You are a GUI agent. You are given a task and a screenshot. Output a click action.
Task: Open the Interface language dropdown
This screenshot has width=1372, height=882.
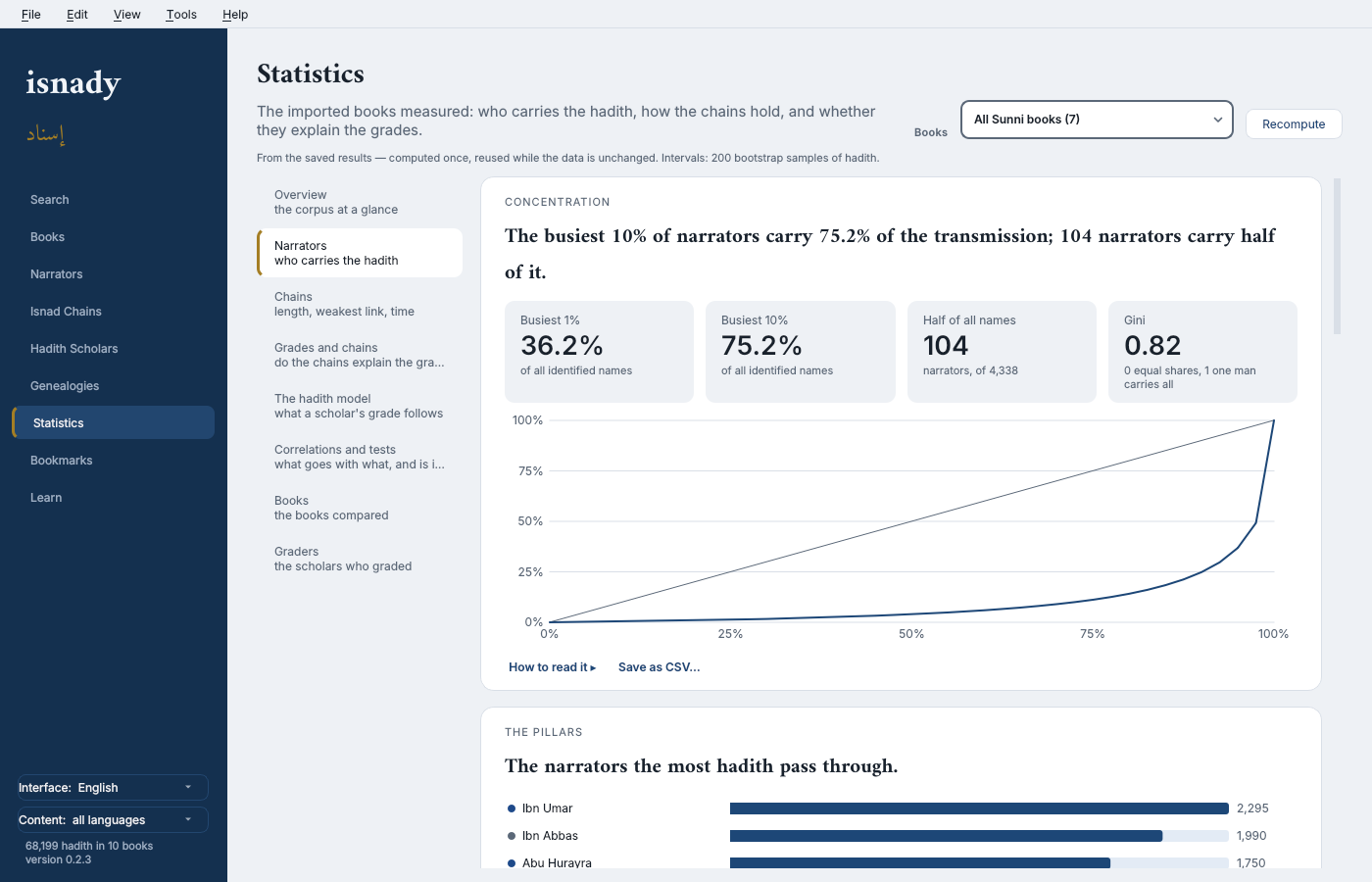click(x=113, y=788)
